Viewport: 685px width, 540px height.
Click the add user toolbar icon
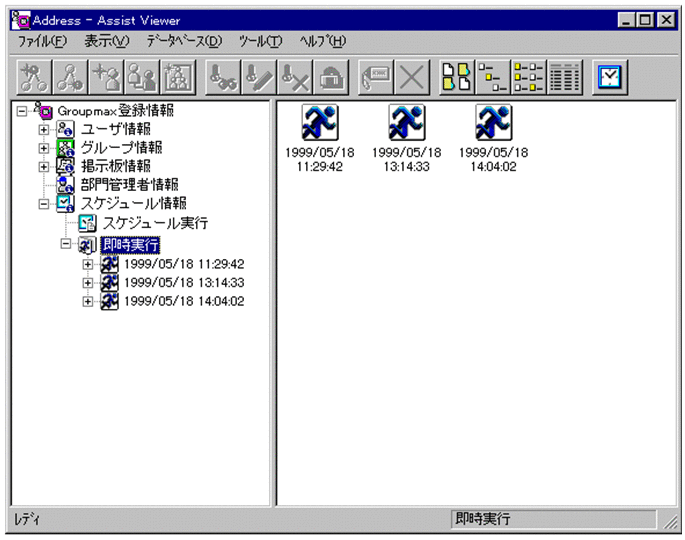coord(106,77)
